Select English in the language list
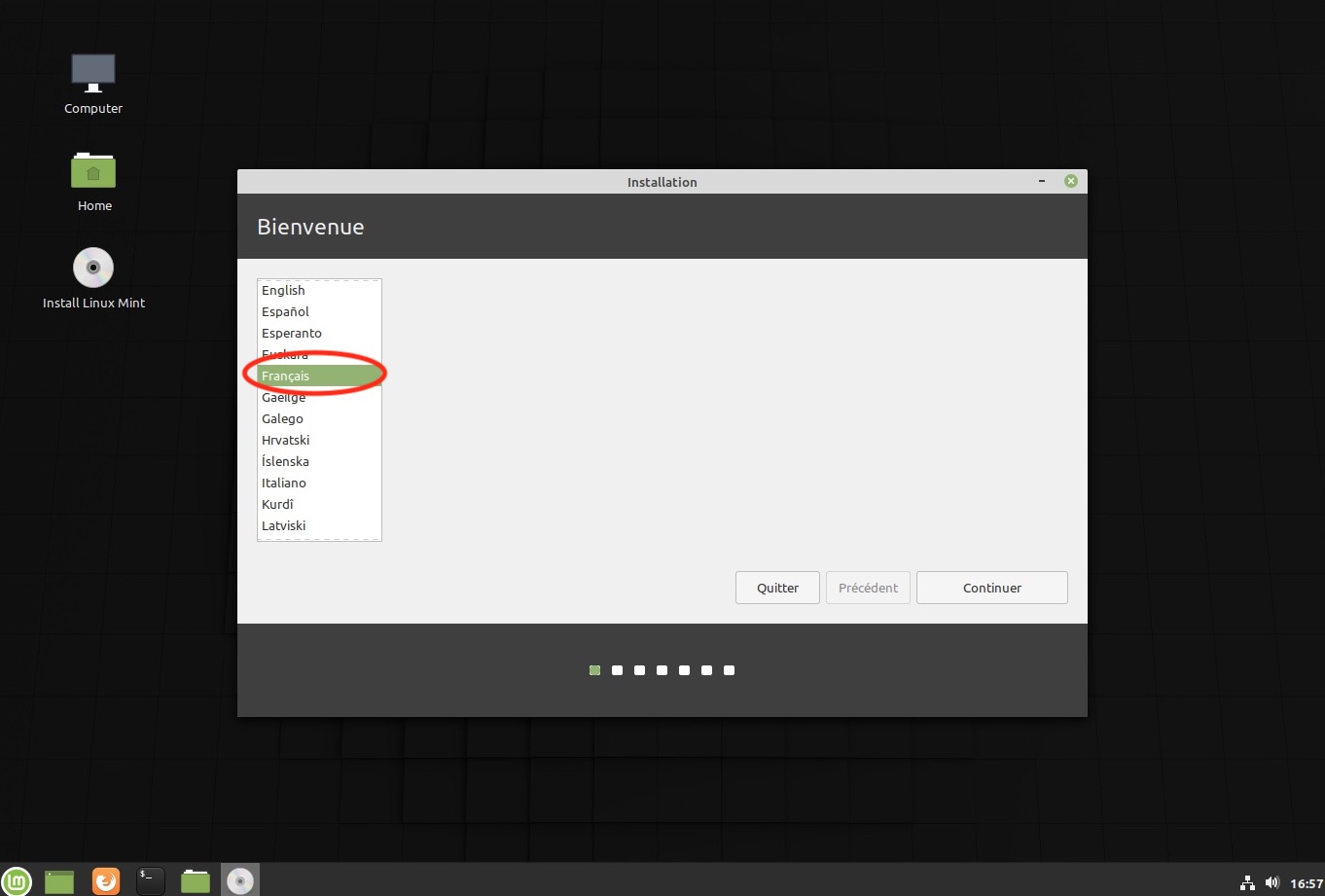This screenshot has width=1325, height=896. pyautogui.click(x=283, y=290)
